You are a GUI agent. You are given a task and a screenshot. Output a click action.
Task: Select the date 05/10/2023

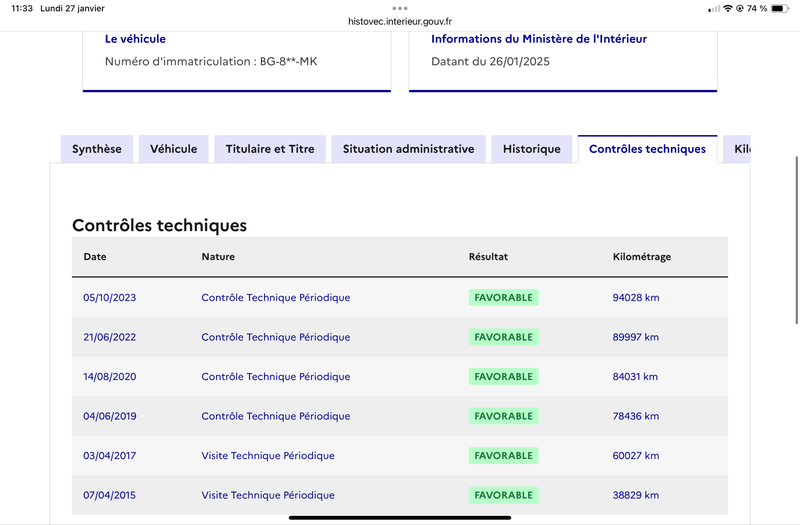[x=110, y=297]
